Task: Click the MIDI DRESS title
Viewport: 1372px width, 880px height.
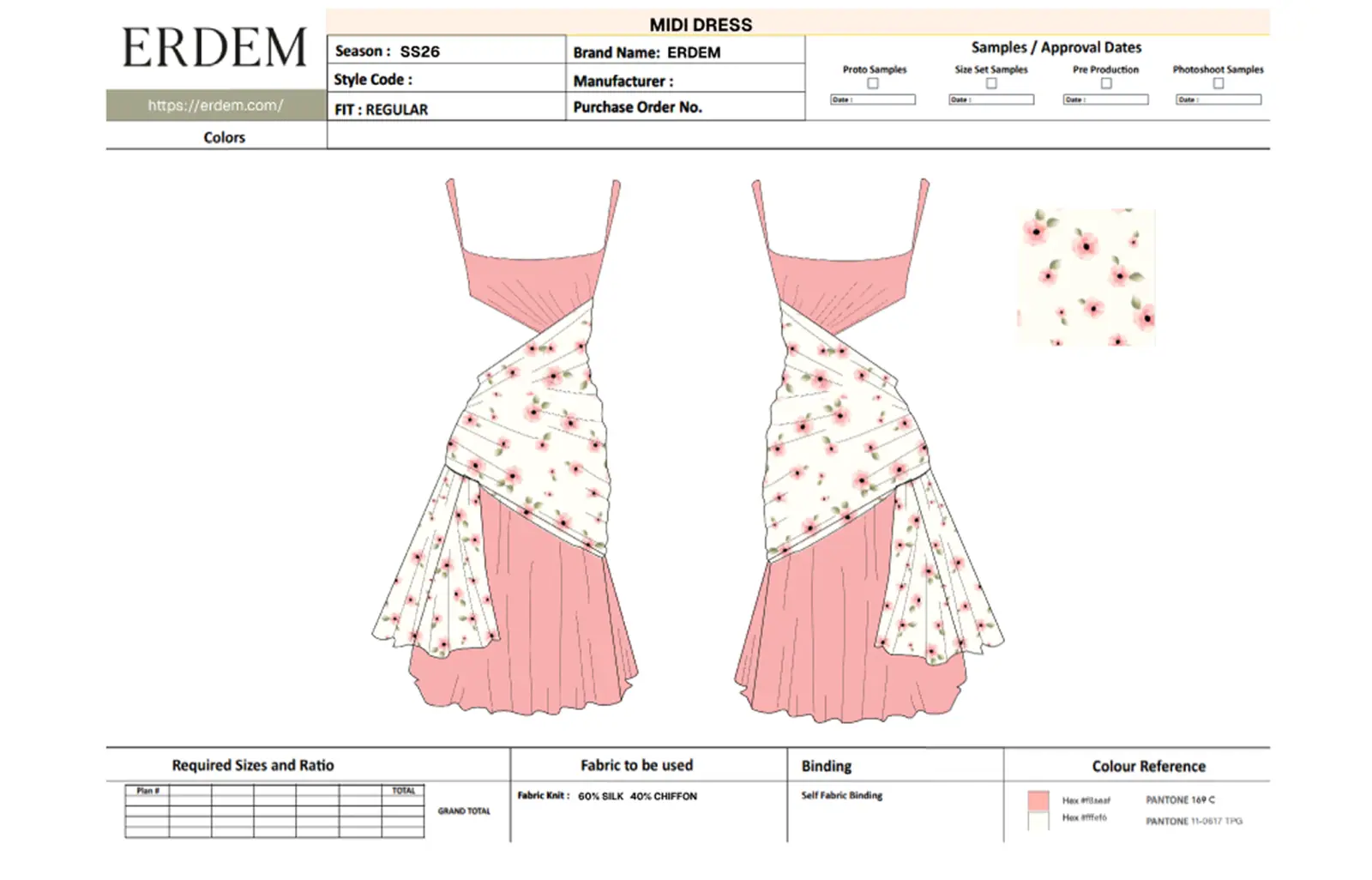Action: click(x=701, y=25)
